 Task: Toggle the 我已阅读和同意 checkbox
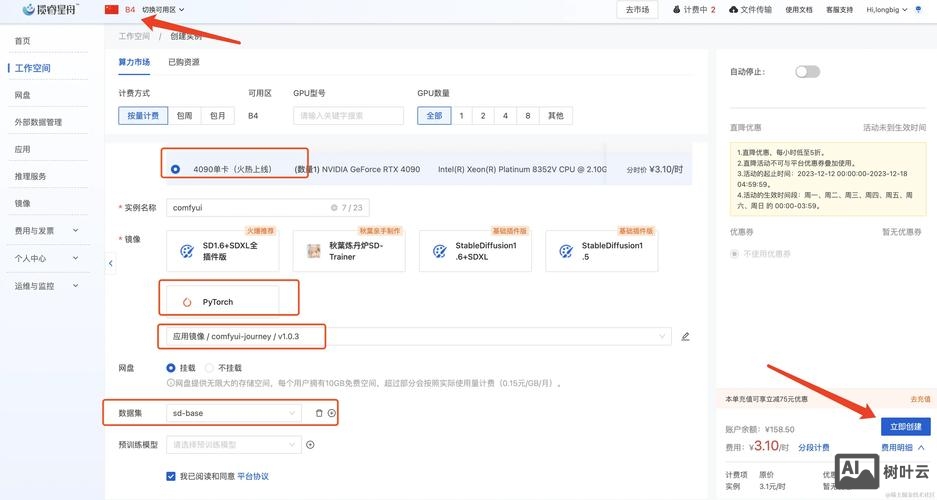tap(171, 476)
